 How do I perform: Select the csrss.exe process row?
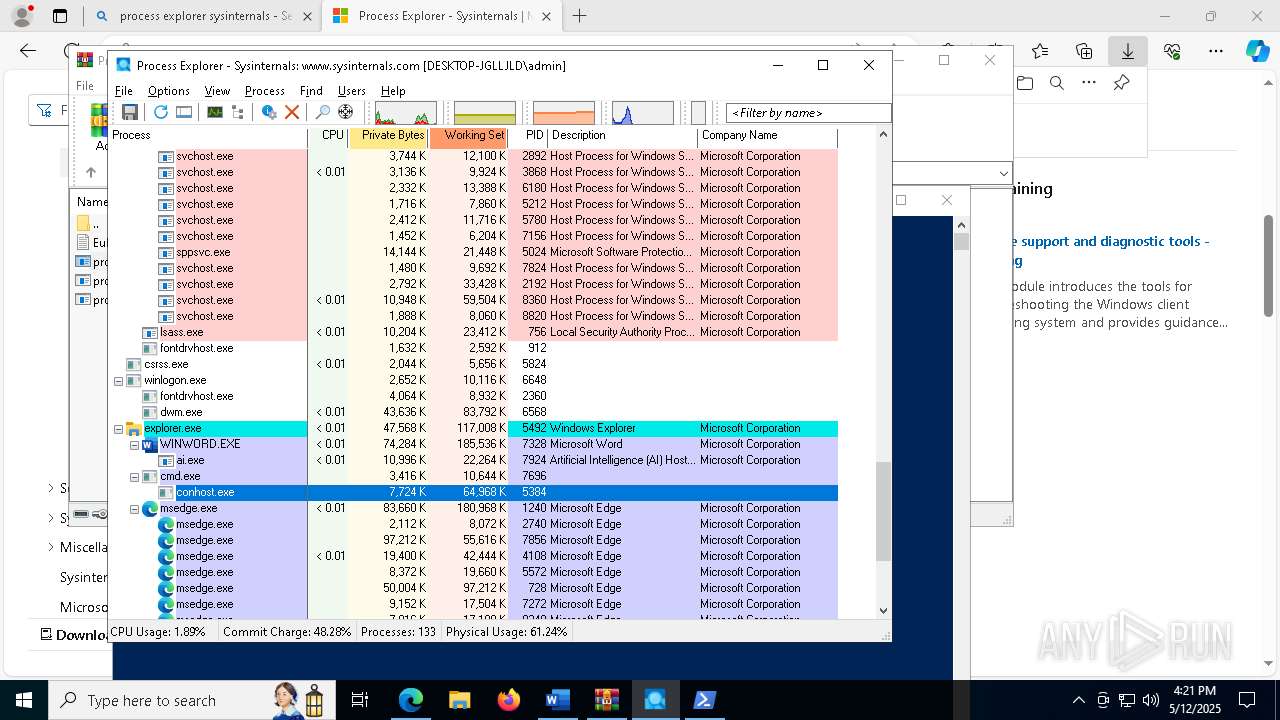473,364
